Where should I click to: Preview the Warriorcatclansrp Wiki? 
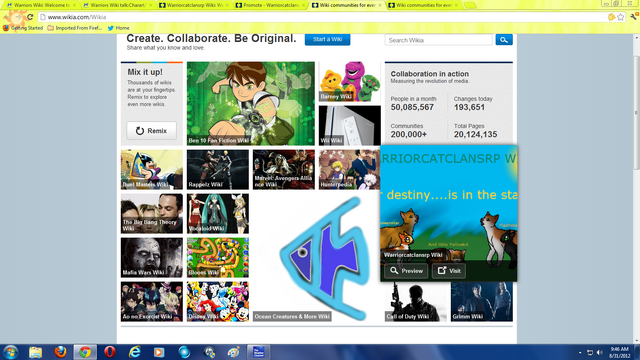406,271
